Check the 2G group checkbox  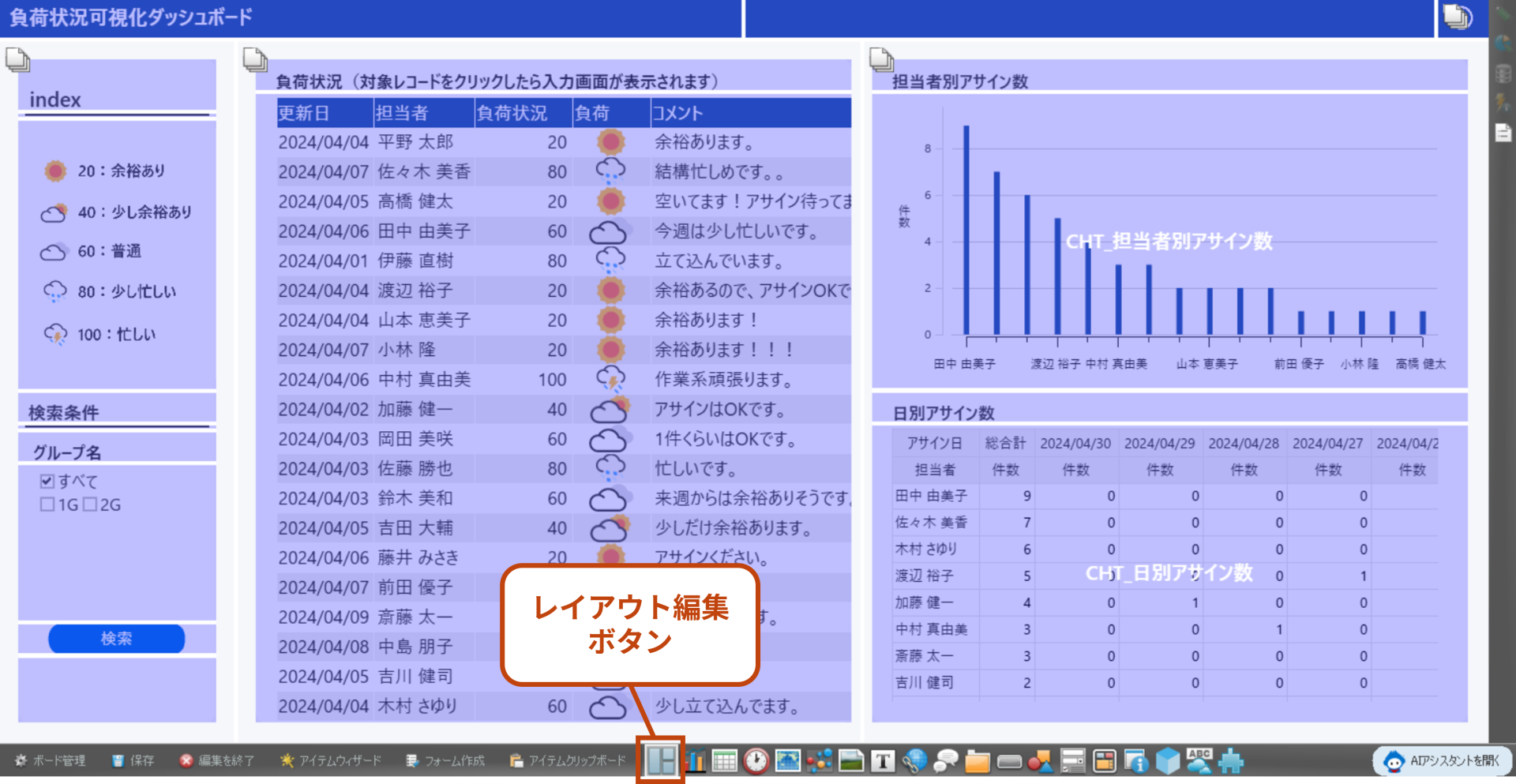pyautogui.click(x=90, y=505)
